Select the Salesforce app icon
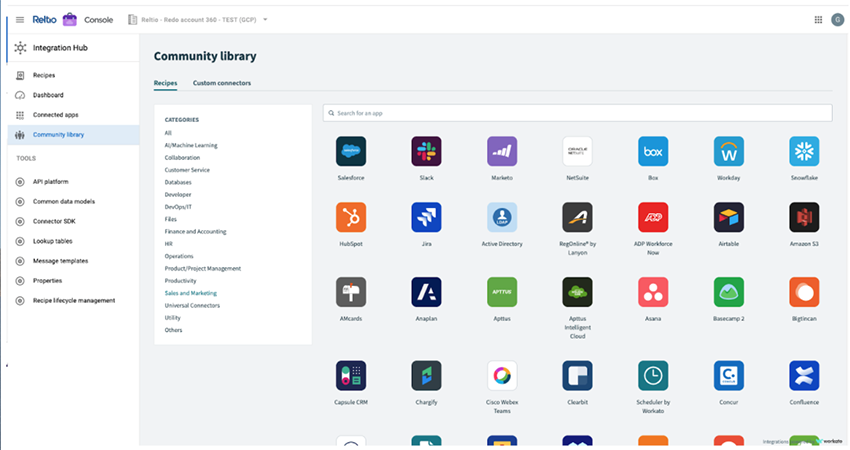This screenshot has height=450, width=850. pos(351,151)
